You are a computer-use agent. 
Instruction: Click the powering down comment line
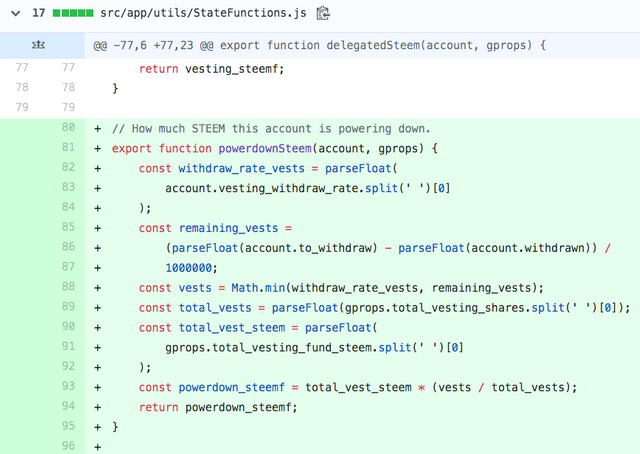[271, 129]
